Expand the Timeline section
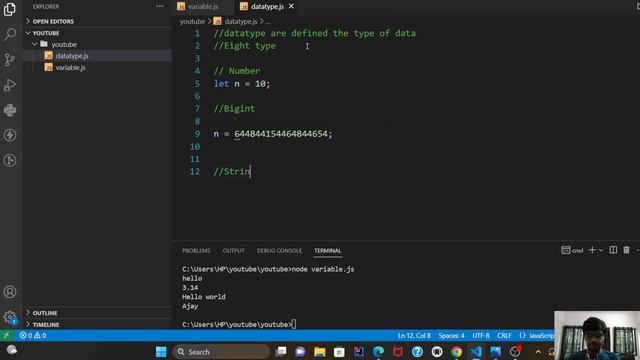 (x=97, y=324)
